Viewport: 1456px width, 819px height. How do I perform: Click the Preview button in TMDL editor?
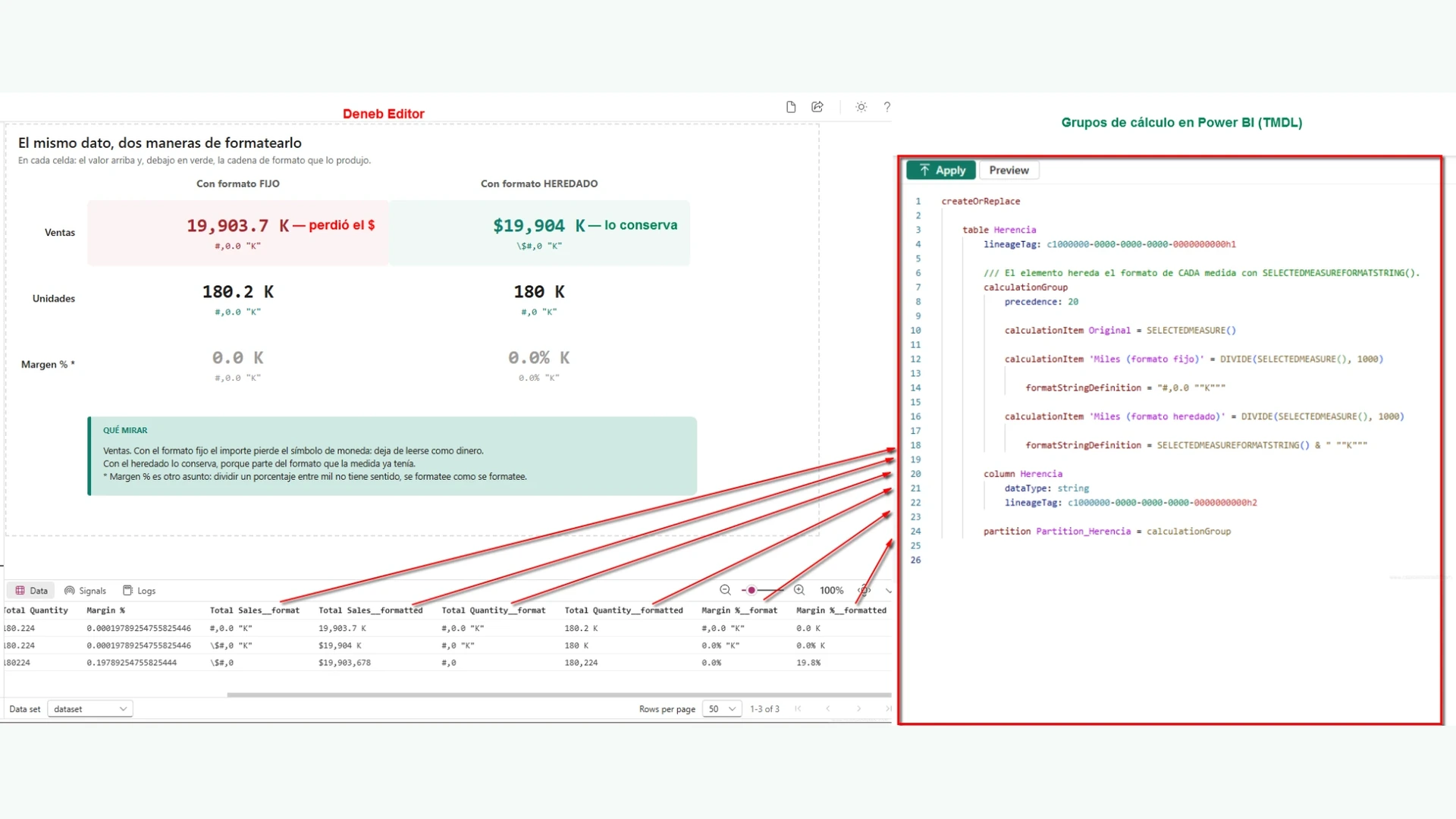[x=1009, y=171]
